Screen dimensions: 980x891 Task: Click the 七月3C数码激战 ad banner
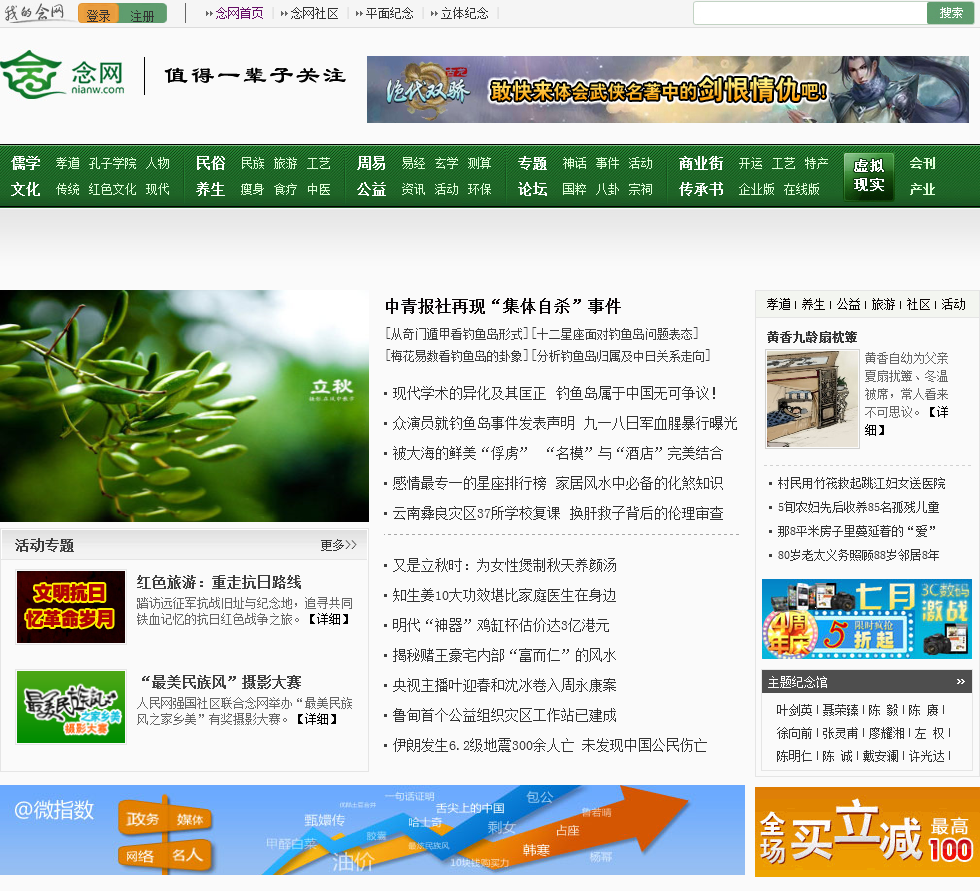point(867,619)
